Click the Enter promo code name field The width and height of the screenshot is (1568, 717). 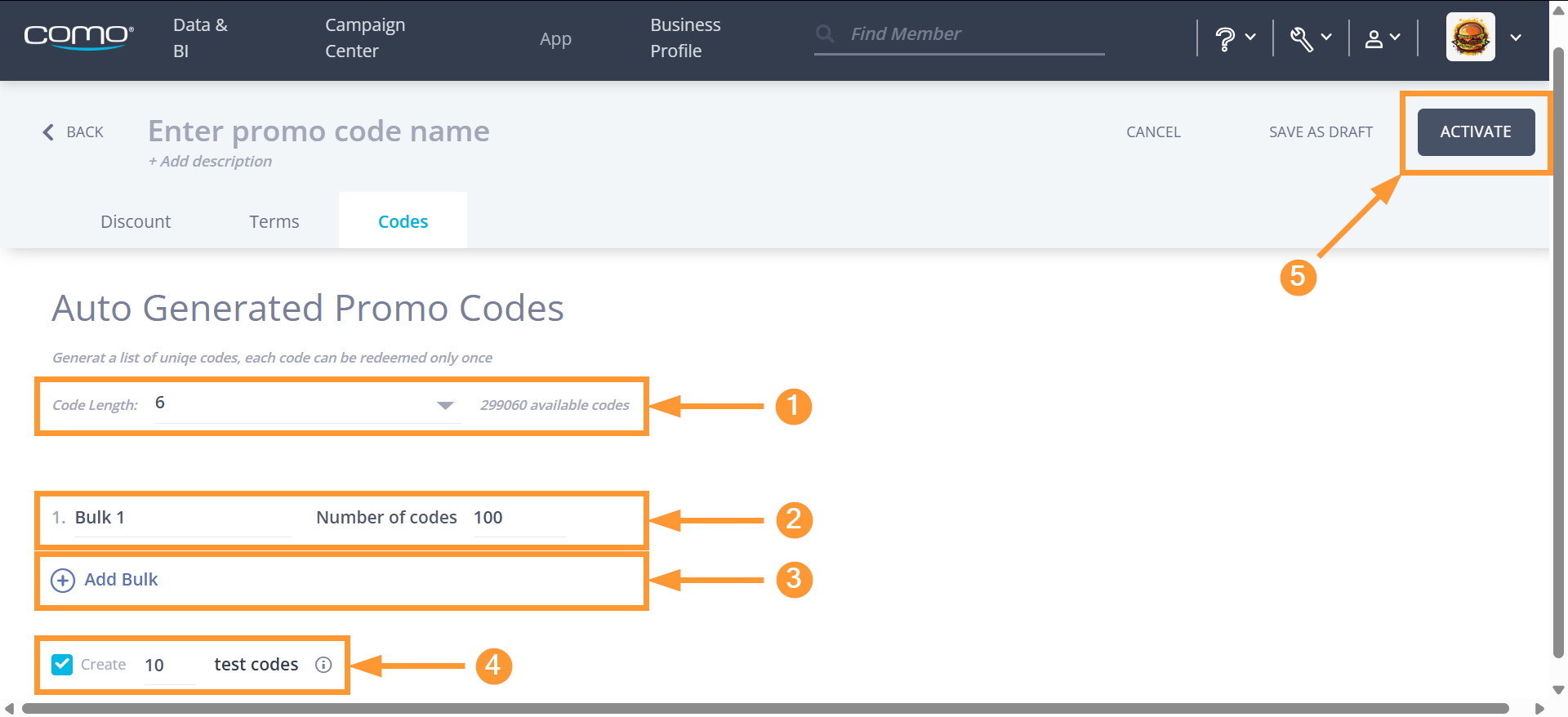(x=318, y=131)
